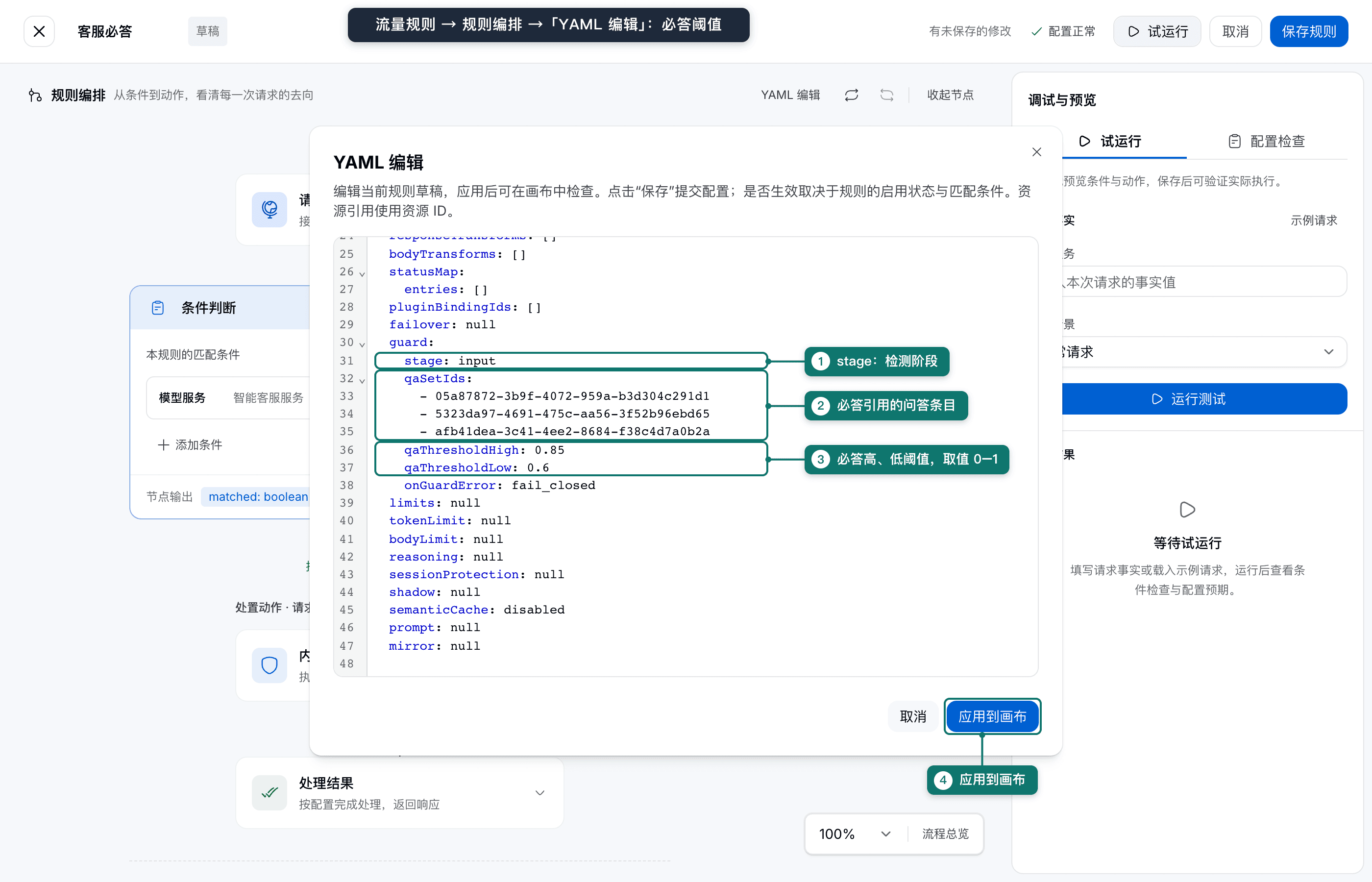The image size is (1372, 882).
Task: Click the shield icon of the guard node
Action: [x=269, y=665]
